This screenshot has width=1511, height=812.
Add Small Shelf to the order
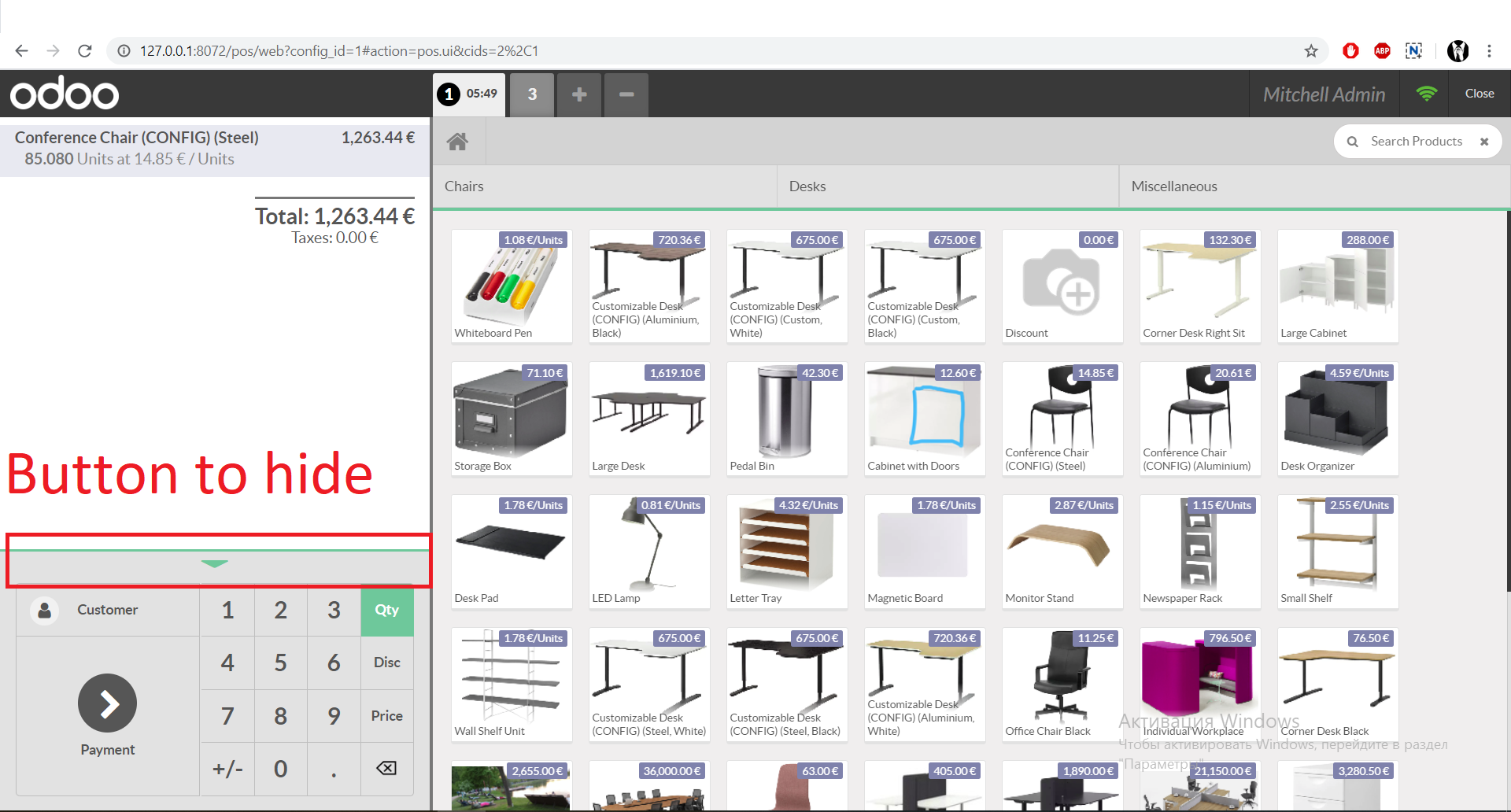(1338, 552)
